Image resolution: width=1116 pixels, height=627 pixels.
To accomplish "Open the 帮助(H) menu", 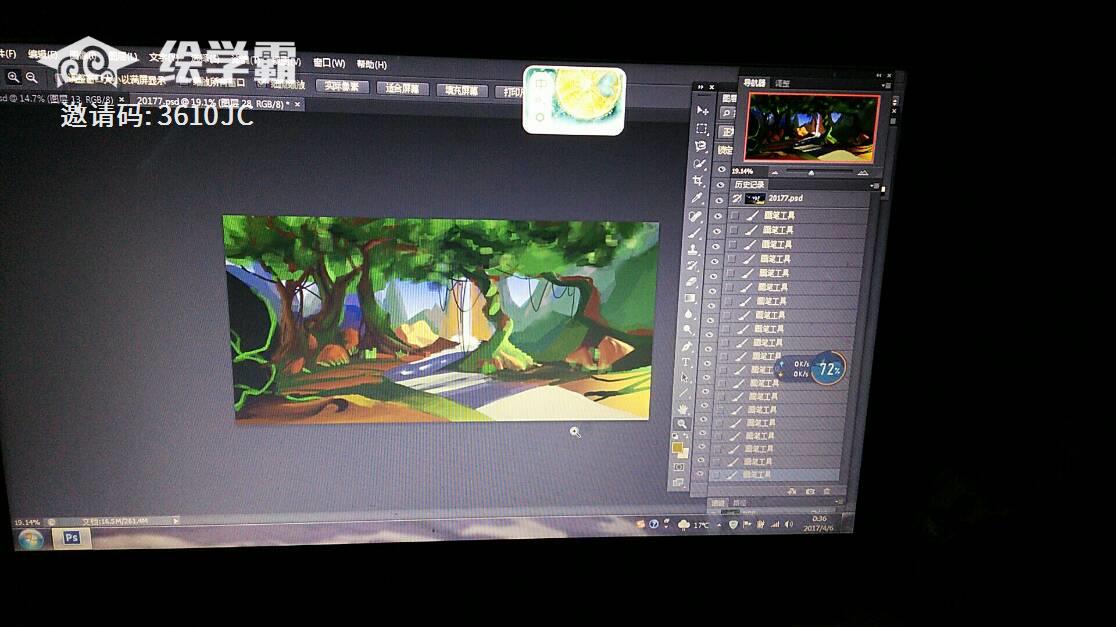I will 372,64.
